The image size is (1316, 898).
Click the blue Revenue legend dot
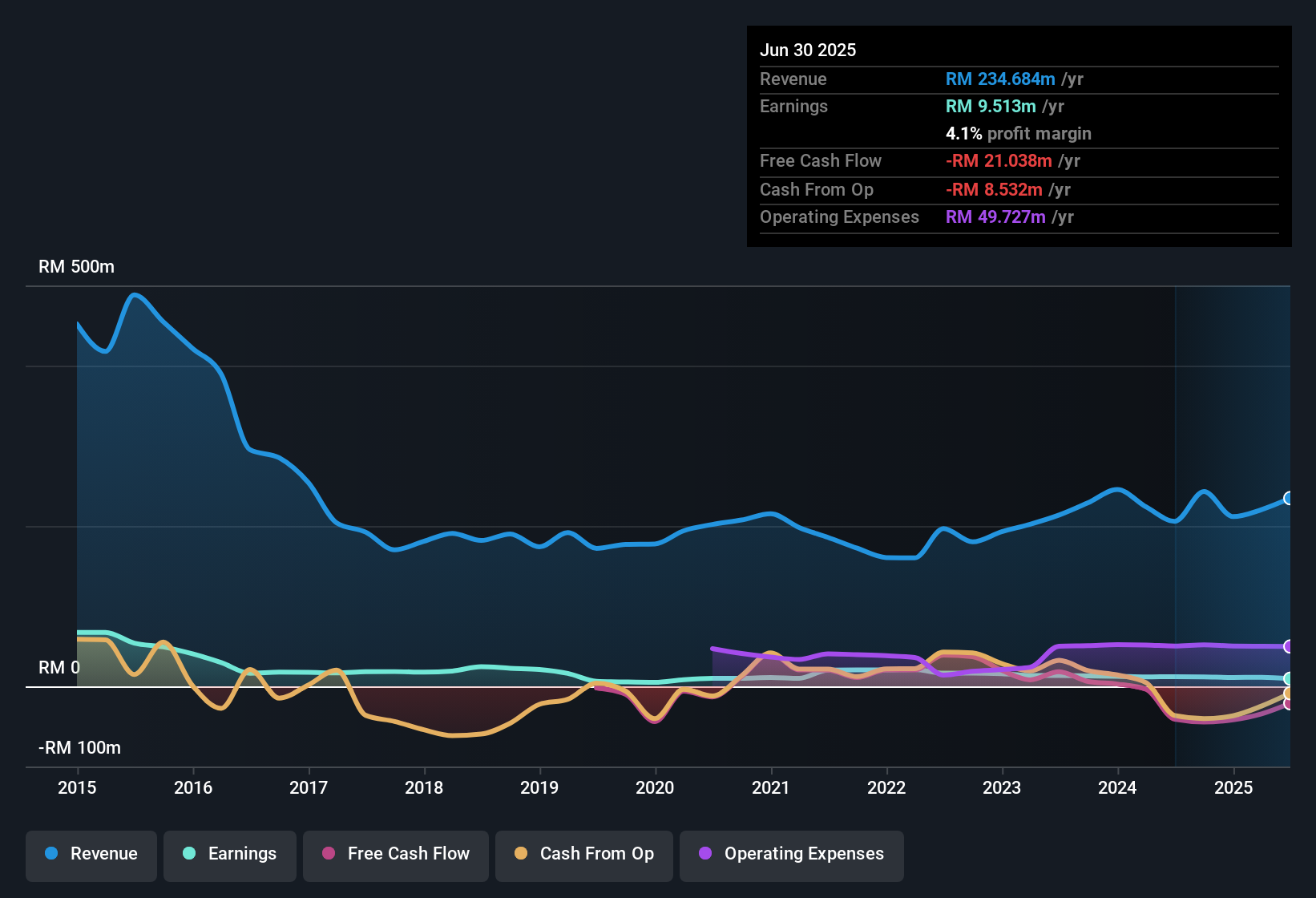(x=50, y=854)
